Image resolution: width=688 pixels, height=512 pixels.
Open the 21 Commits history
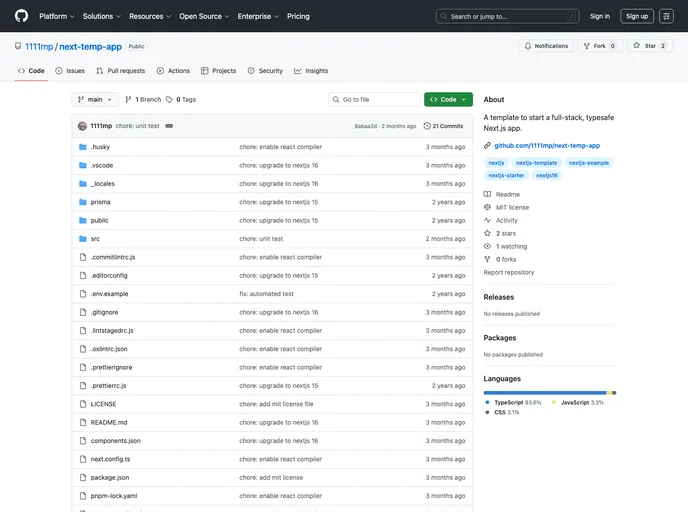point(443,126)
